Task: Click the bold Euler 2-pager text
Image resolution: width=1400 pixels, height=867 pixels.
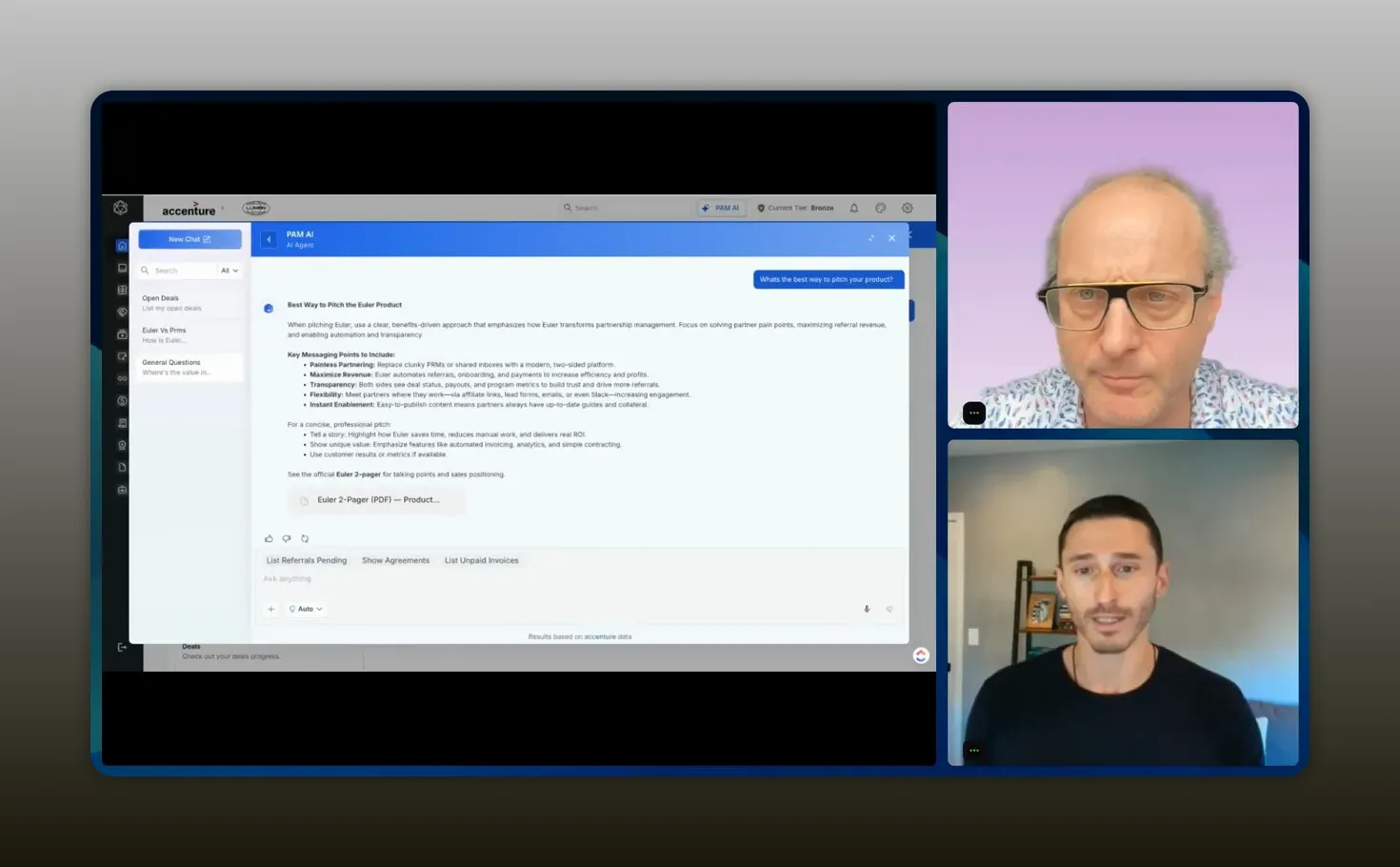Action: 358,474
